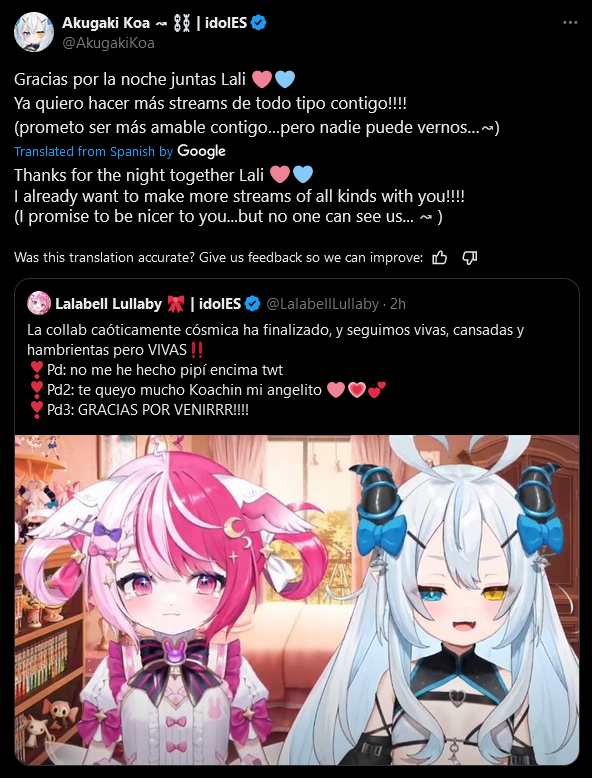Click the thumbs up translation feedback icon

[440, 258]
